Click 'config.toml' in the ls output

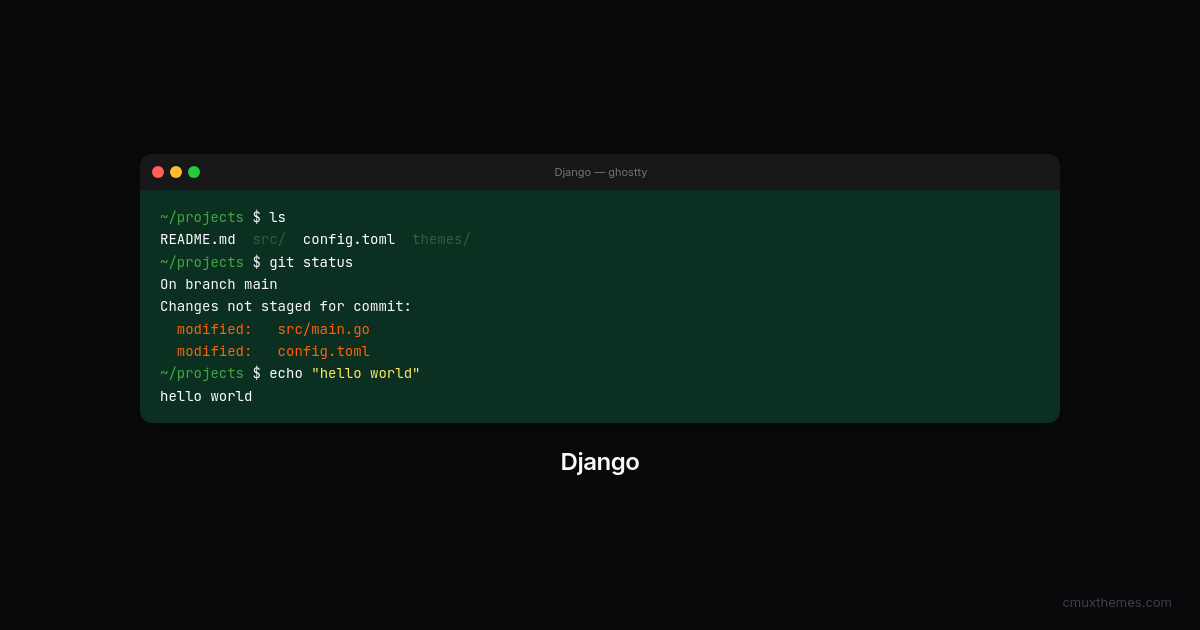(x=349, y=240)
